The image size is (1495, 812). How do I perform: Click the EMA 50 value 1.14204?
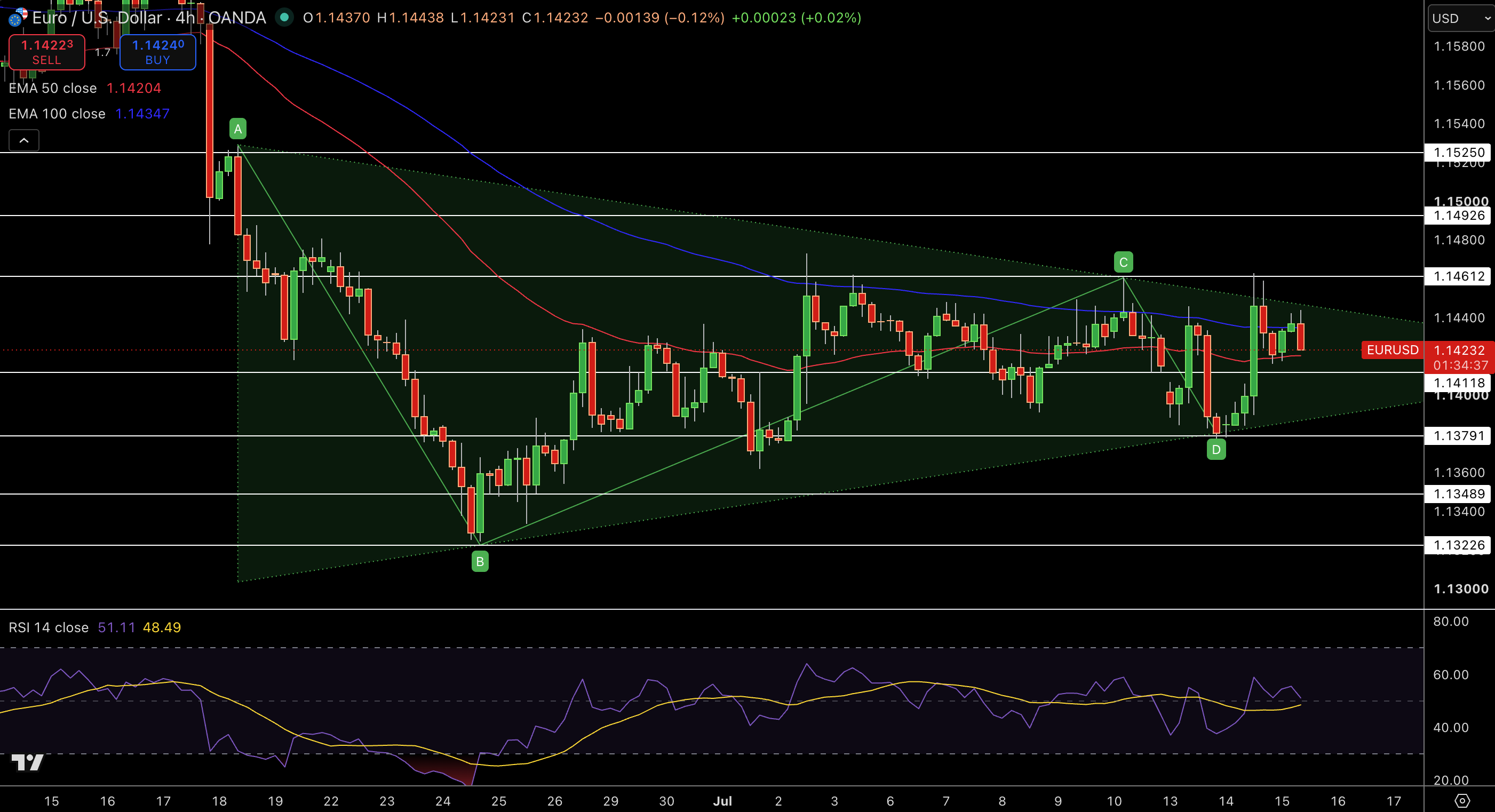pos(134,88)
